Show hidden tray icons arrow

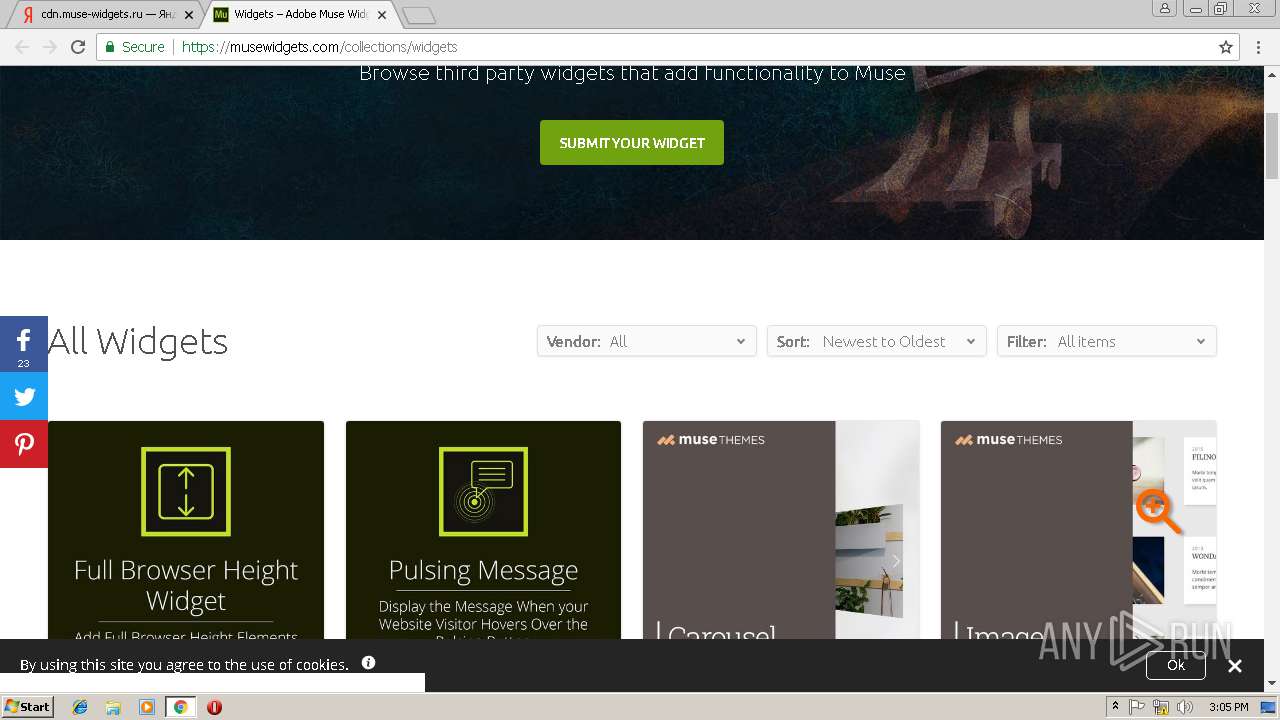tap(1115, 707)
